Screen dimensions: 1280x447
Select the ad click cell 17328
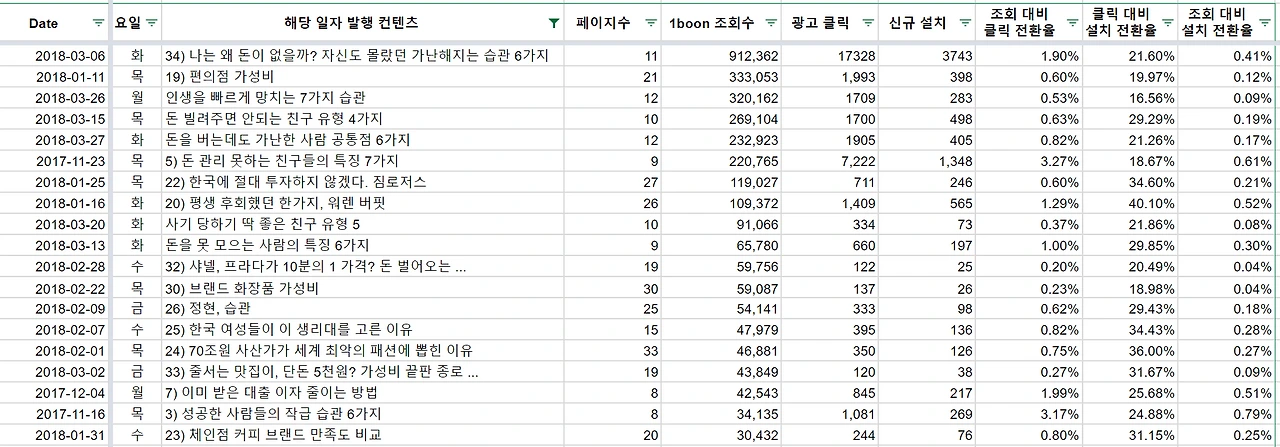830,57
